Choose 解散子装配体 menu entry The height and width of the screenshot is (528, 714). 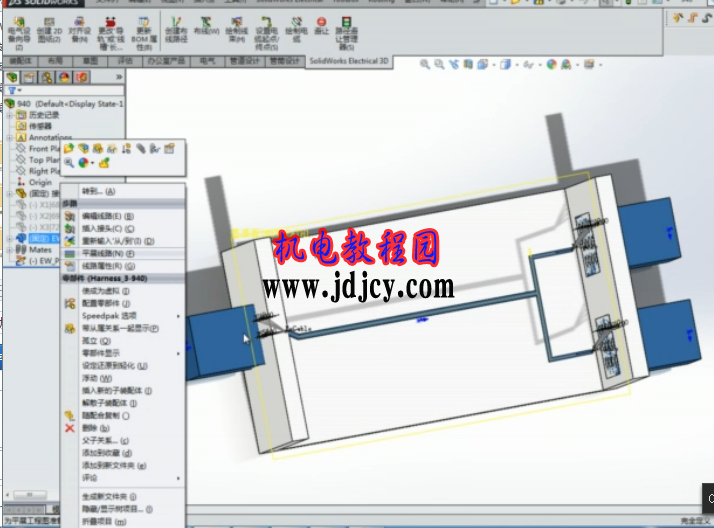[x=123, y=403]
